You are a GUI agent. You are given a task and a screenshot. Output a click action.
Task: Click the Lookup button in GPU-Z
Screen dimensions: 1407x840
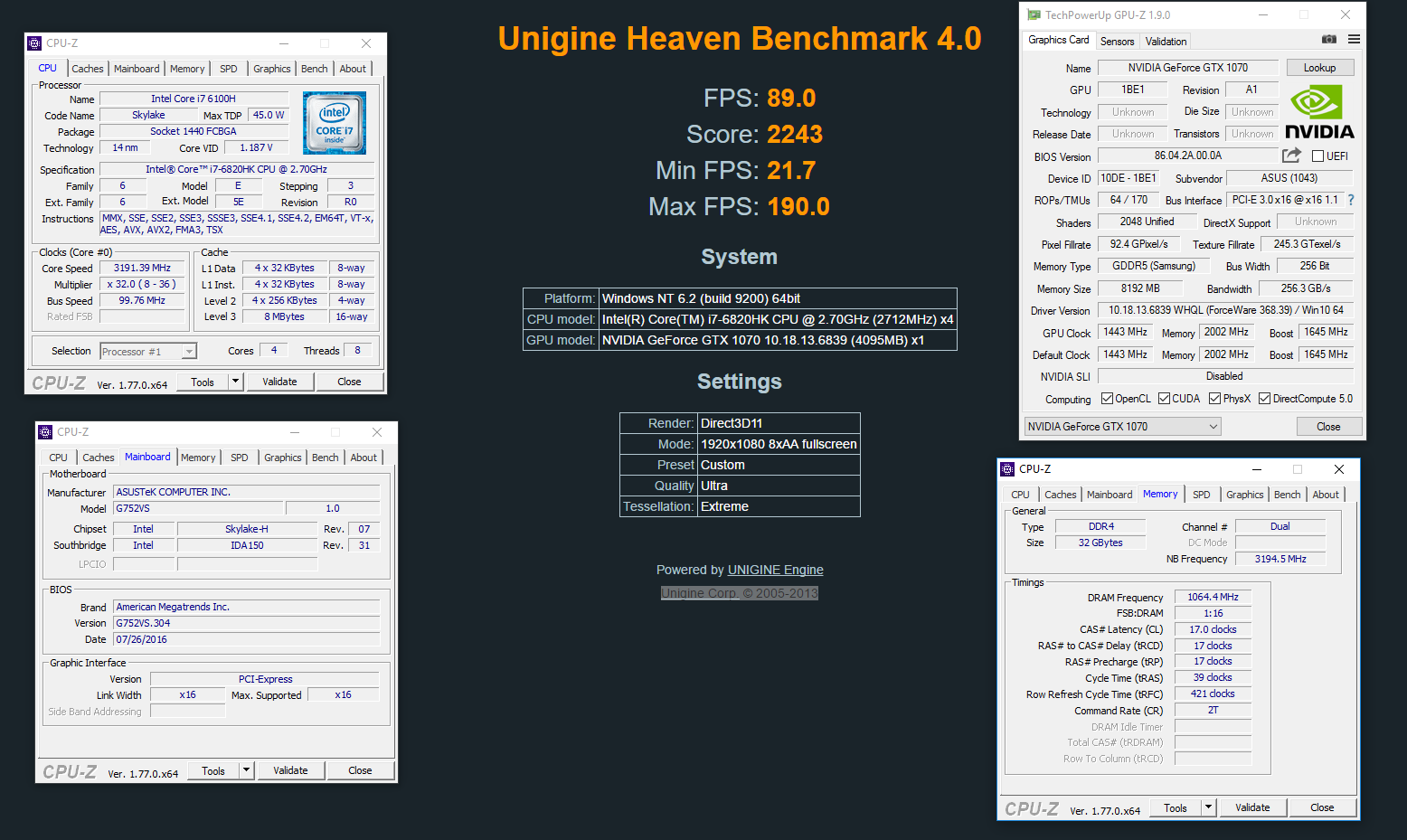point(1319,68)
